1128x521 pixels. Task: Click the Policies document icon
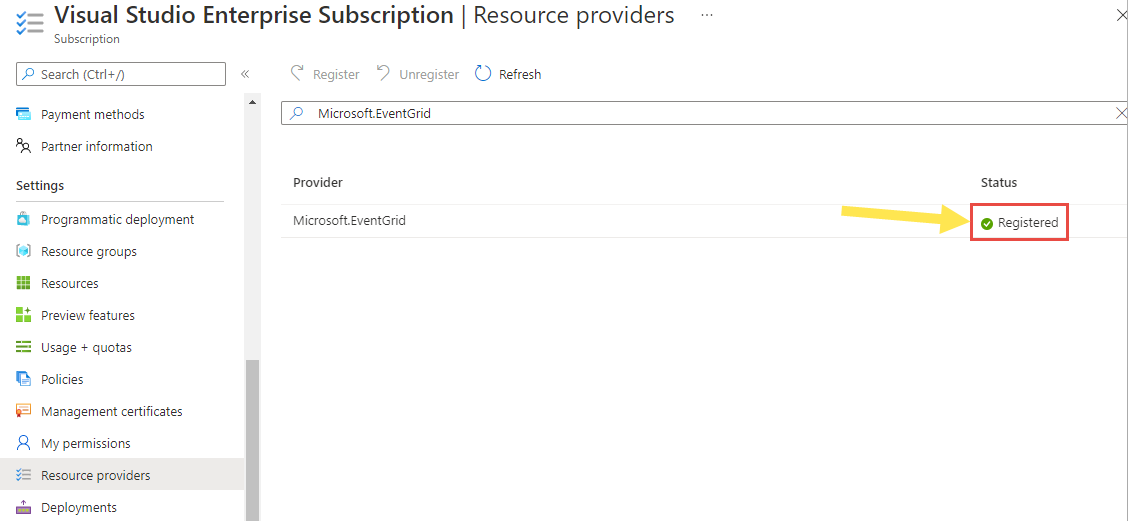click(24, 379)
